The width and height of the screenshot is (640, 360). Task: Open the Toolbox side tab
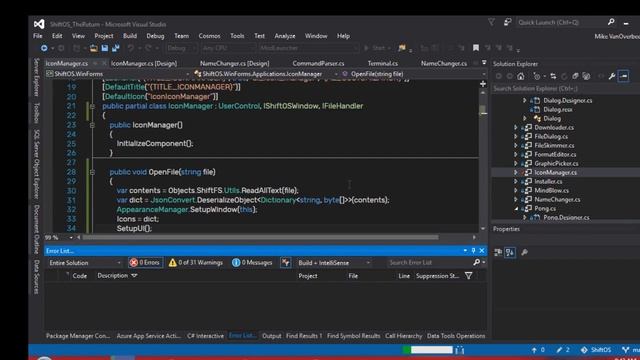pyautogui.click(x=36, y=113)
